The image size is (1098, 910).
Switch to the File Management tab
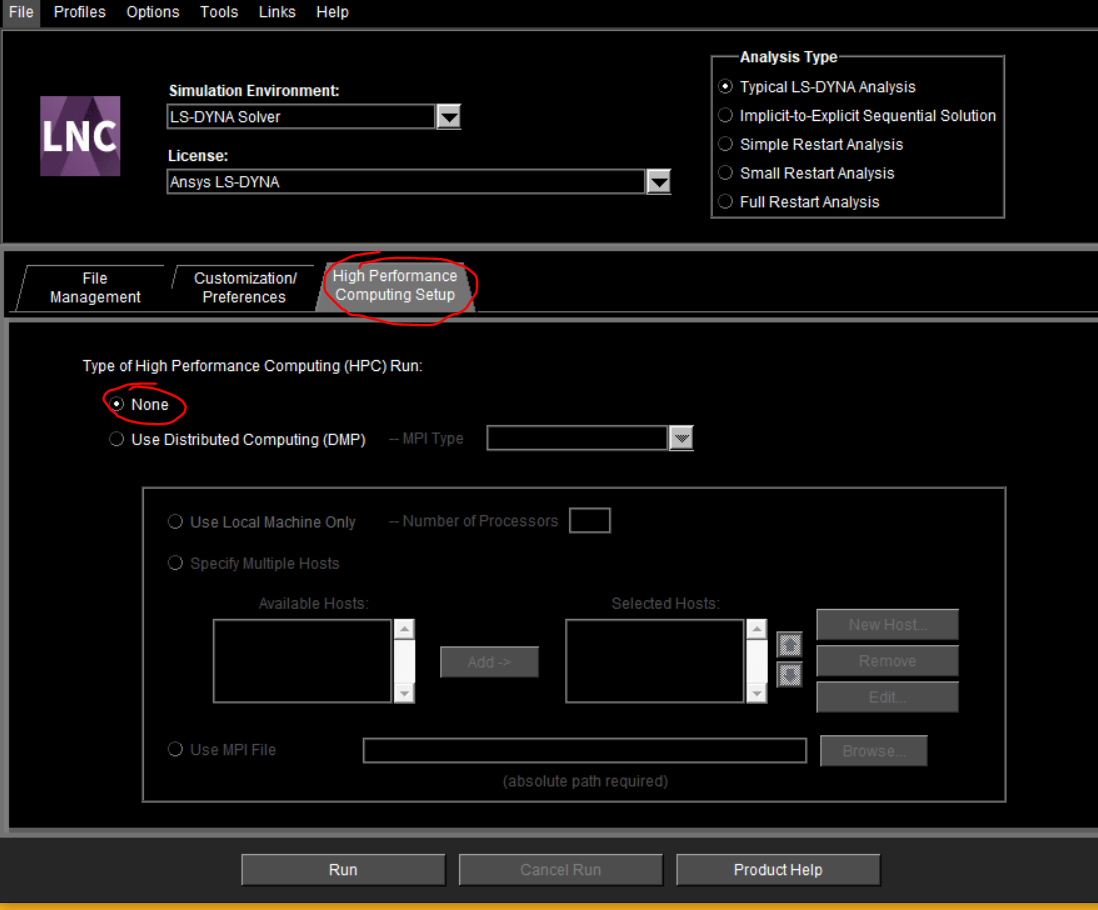[x=95, y=288]
